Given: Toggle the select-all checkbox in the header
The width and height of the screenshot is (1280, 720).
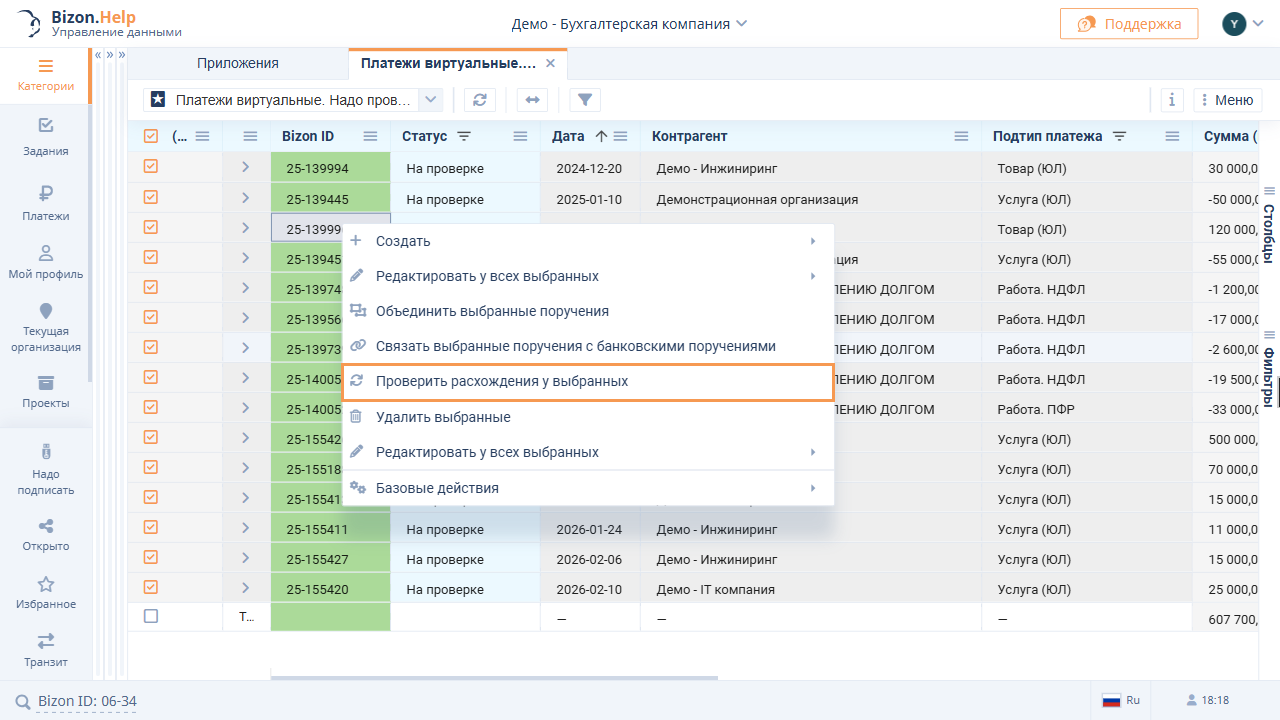Looking at the screenshot, I should click(x=151, y=137).
